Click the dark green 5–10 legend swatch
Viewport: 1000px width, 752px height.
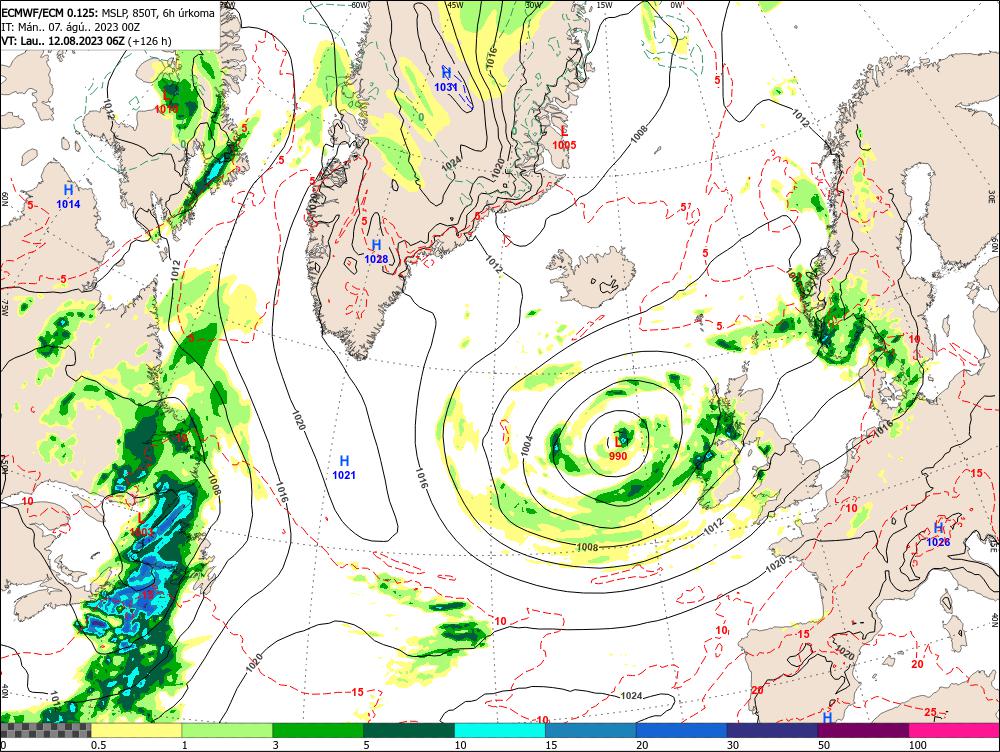coord(409,730)
